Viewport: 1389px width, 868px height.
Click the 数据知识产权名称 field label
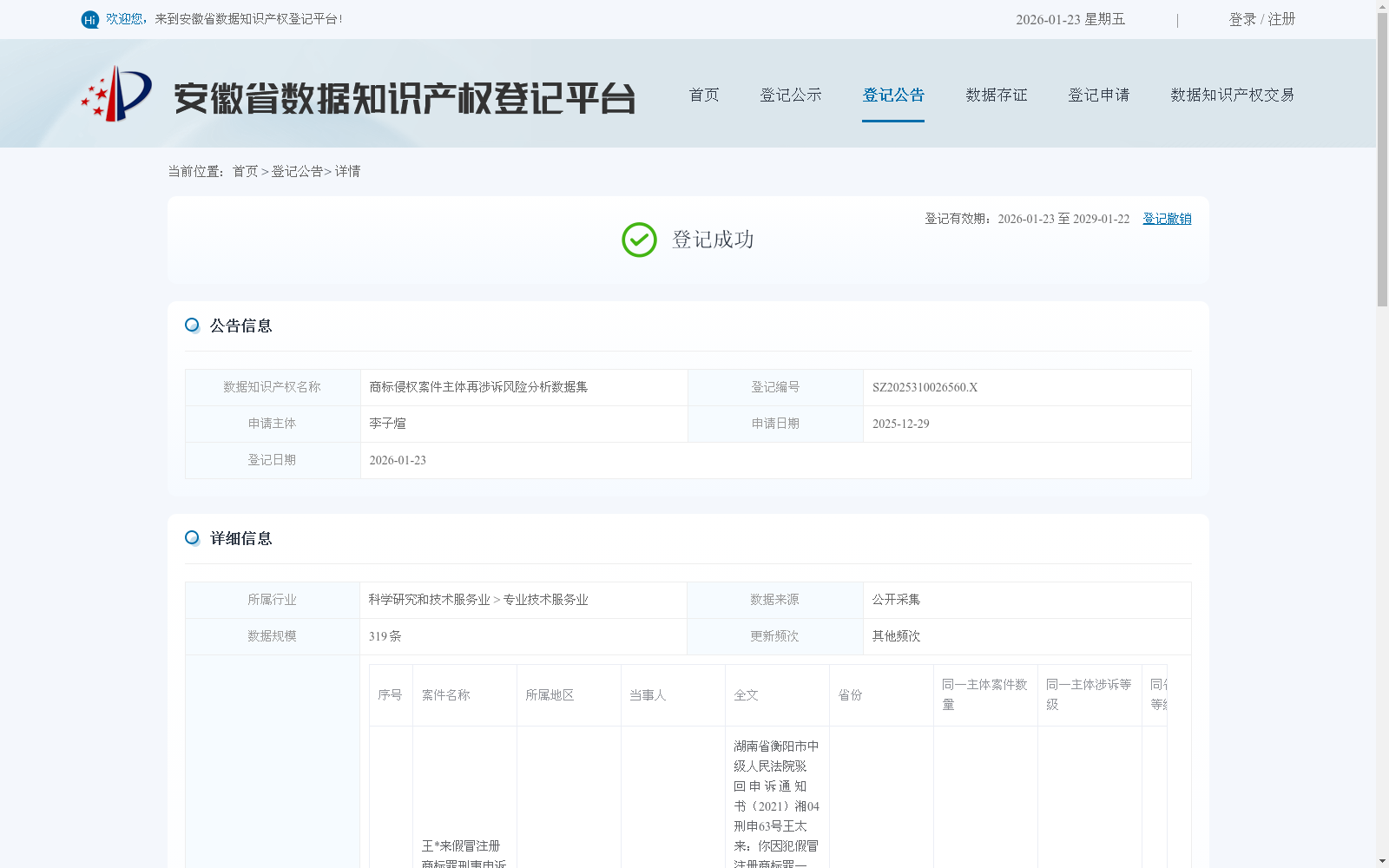(272, 387)
